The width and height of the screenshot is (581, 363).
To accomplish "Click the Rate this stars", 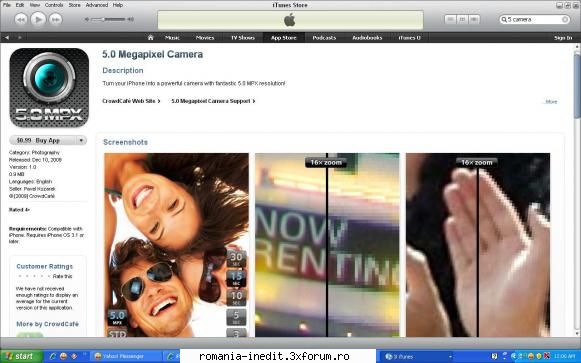I will [x=34, y=276].
